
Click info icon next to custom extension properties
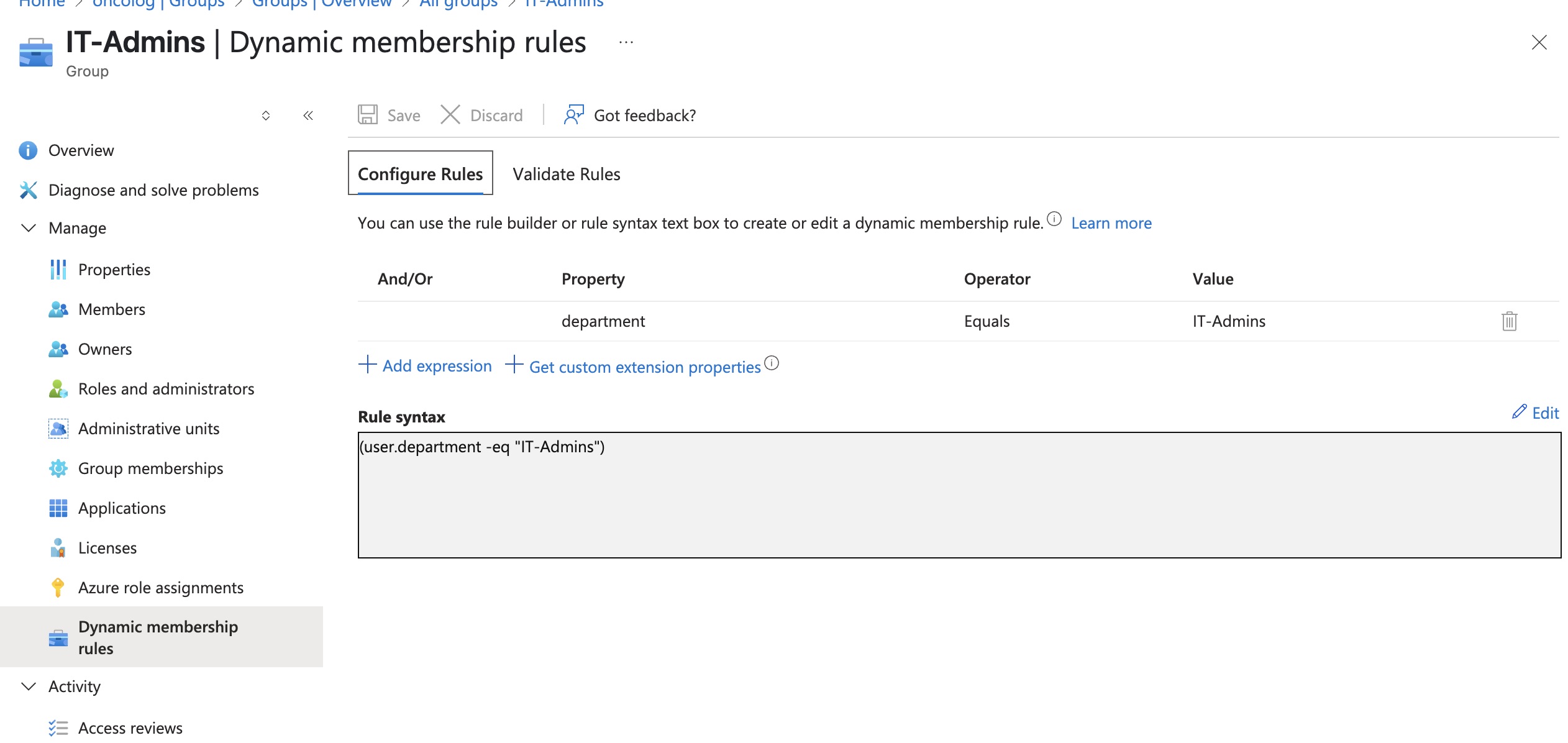772,363
